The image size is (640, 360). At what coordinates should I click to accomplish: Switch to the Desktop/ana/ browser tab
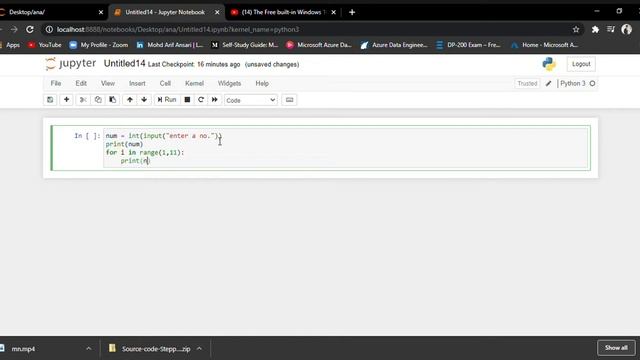click(51, 12)
